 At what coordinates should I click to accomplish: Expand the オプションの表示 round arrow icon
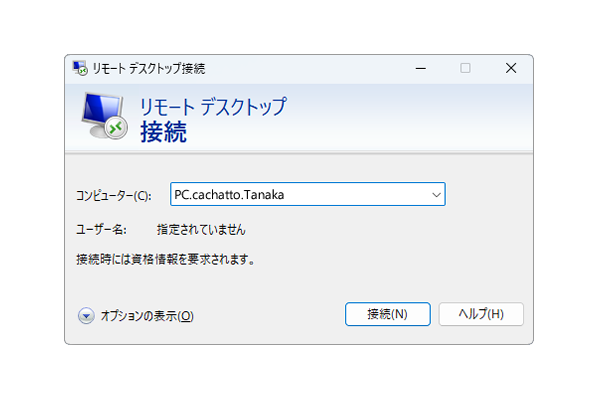pos(86,316)
